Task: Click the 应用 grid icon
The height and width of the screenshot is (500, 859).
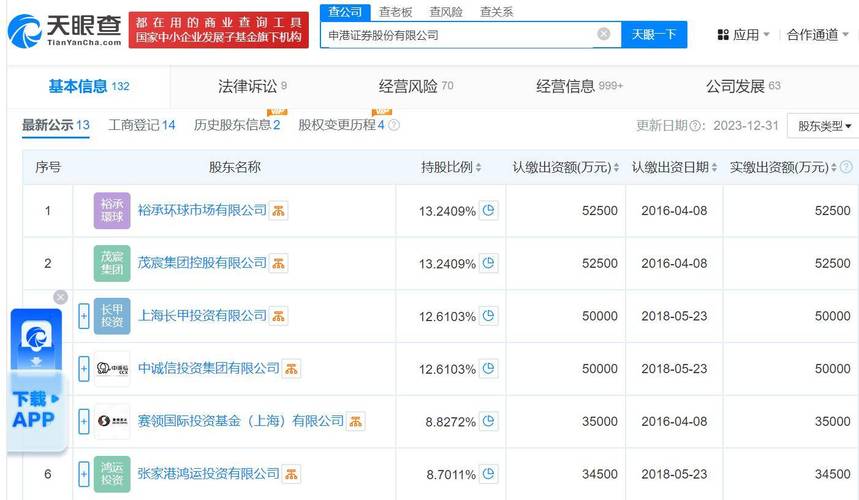Action: coord(723,35)
